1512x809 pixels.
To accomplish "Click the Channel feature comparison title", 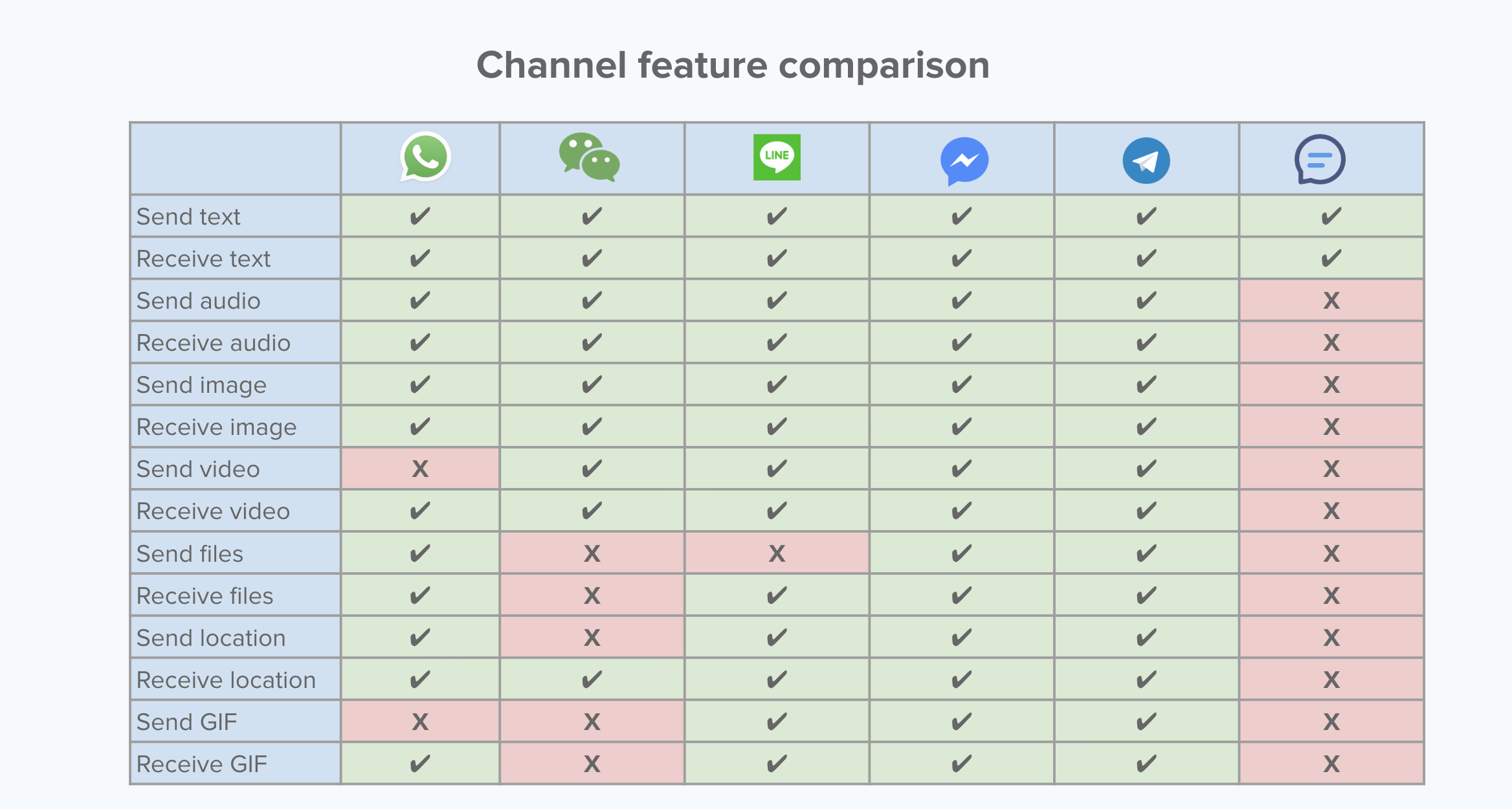I will (733, 65).
